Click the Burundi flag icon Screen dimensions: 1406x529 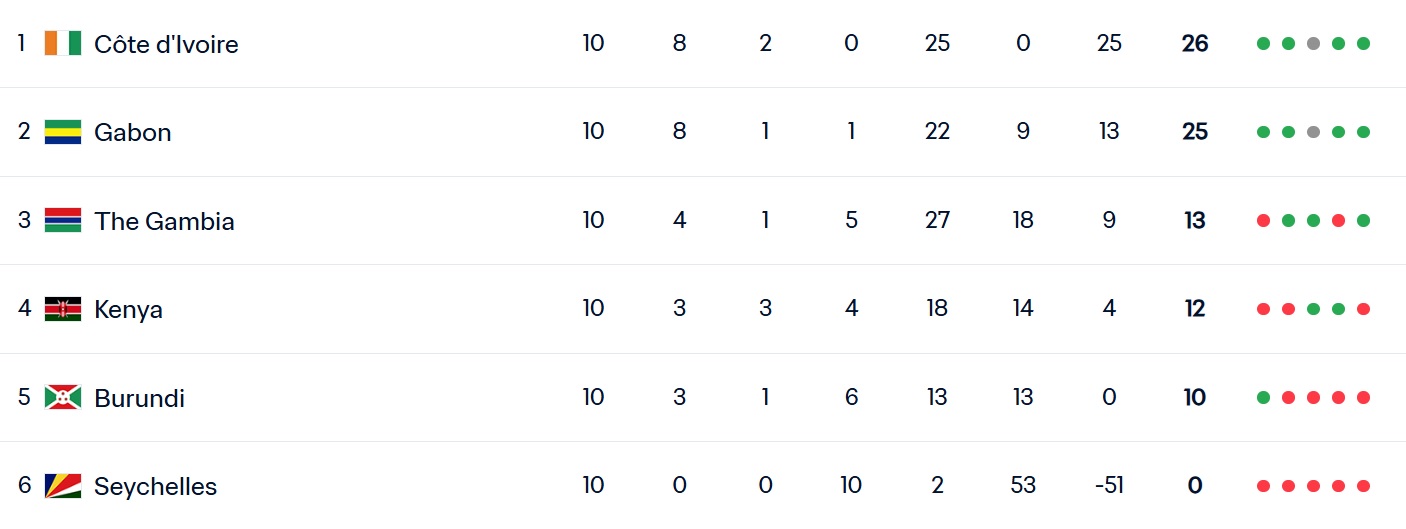click(63, 398)
